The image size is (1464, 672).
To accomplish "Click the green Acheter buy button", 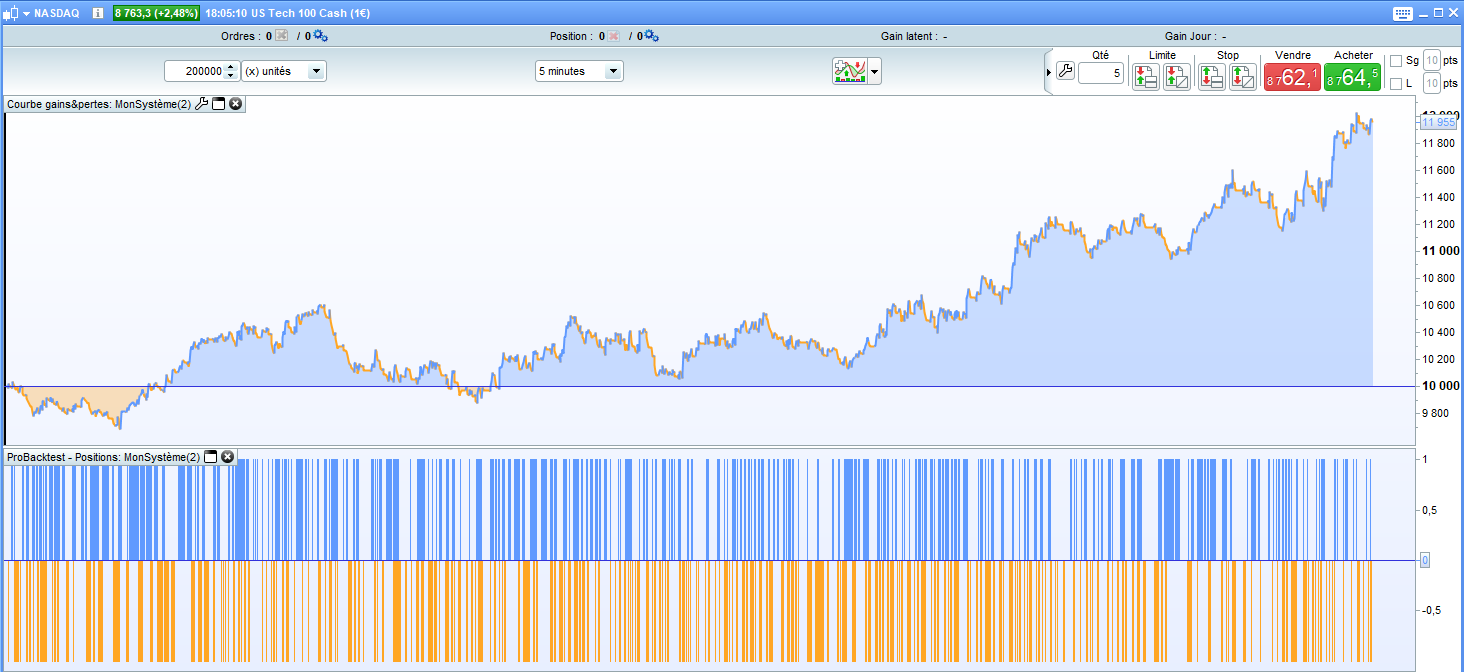I will click(1352, 77).
